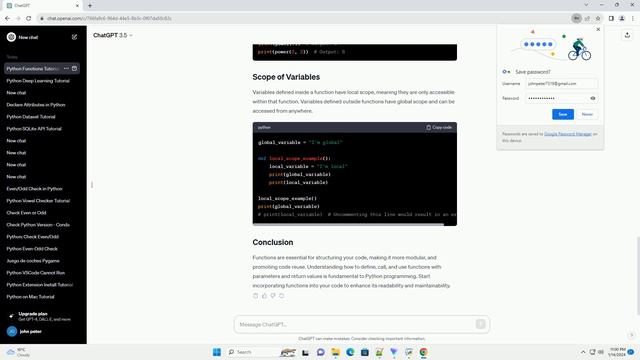Open Microsoft Edge from the taskbar
Image resolution: width=640 pixels, height=360 pixels.
click(350, 352)
